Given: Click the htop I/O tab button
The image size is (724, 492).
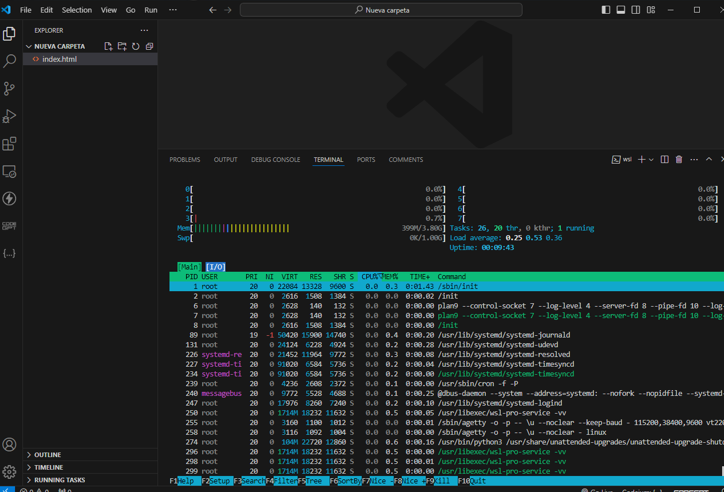Looking at the screenshot, I should point(216,267).
